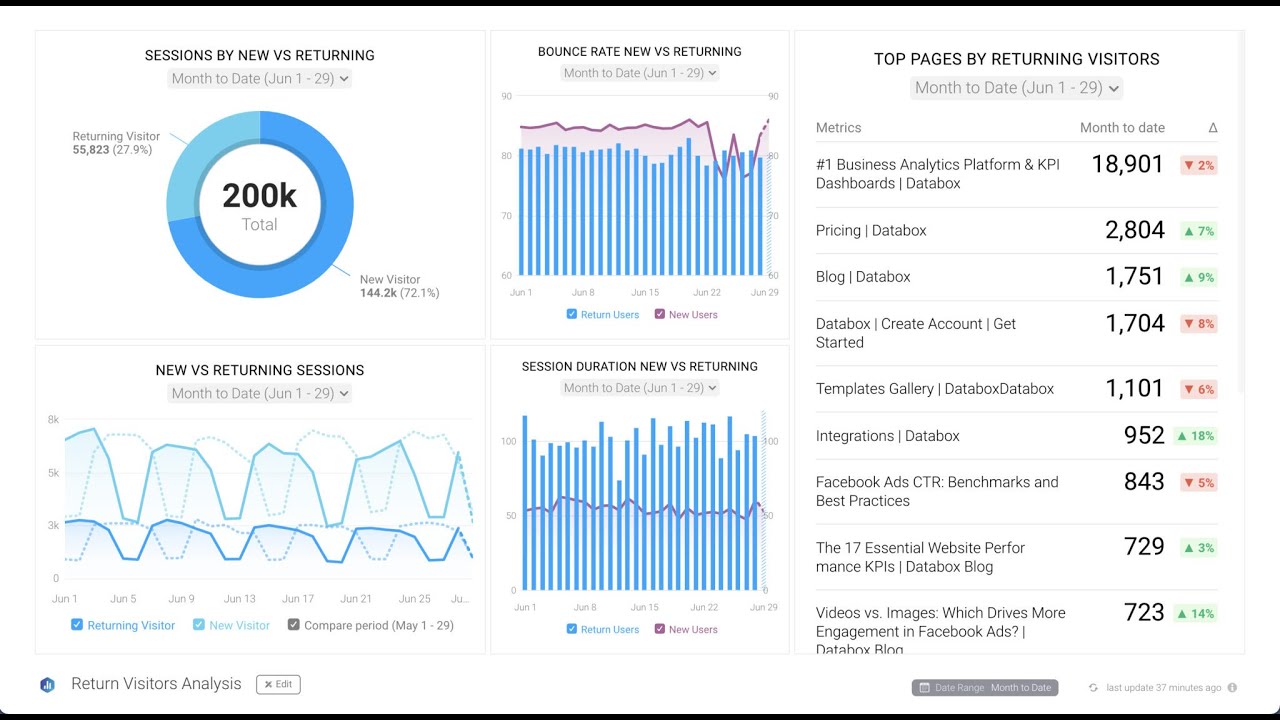
Task: Click the 952 value
Action: [1144, 435]
